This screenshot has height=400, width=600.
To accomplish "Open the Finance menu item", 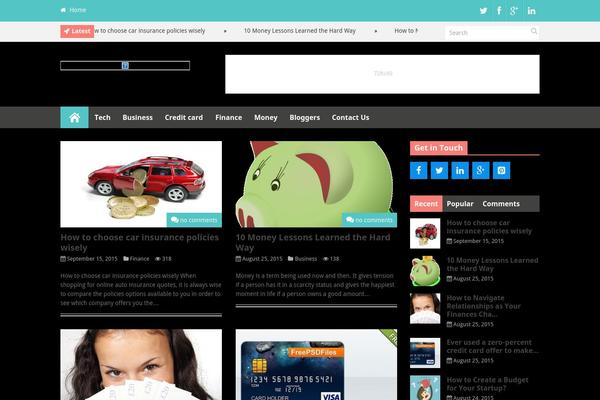I will click(x=228, y=118).
